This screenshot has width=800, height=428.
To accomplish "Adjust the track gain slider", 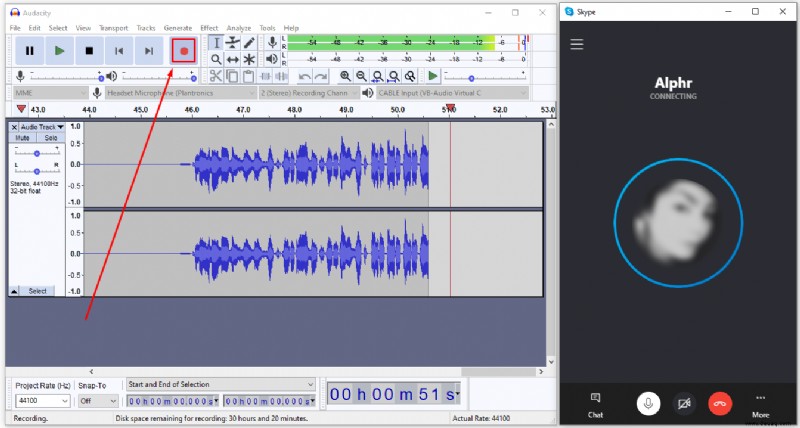I will tap(37, 153).
